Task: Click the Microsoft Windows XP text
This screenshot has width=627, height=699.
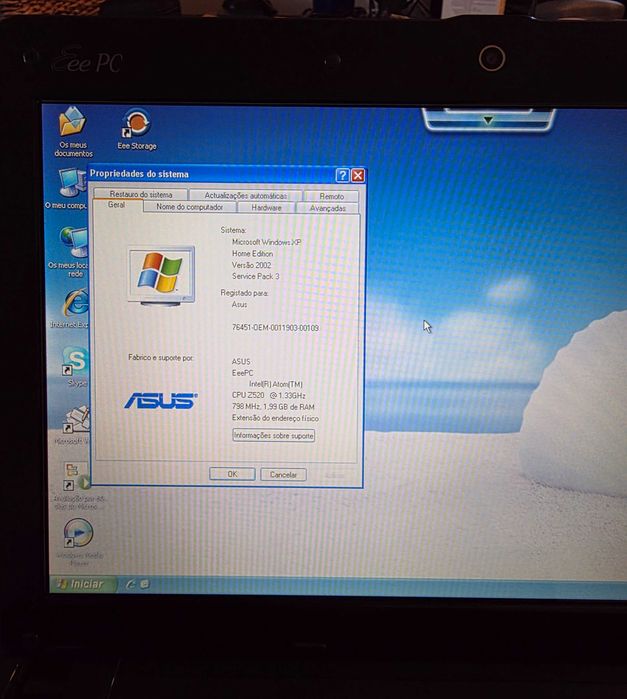Action: pos(266,242)
